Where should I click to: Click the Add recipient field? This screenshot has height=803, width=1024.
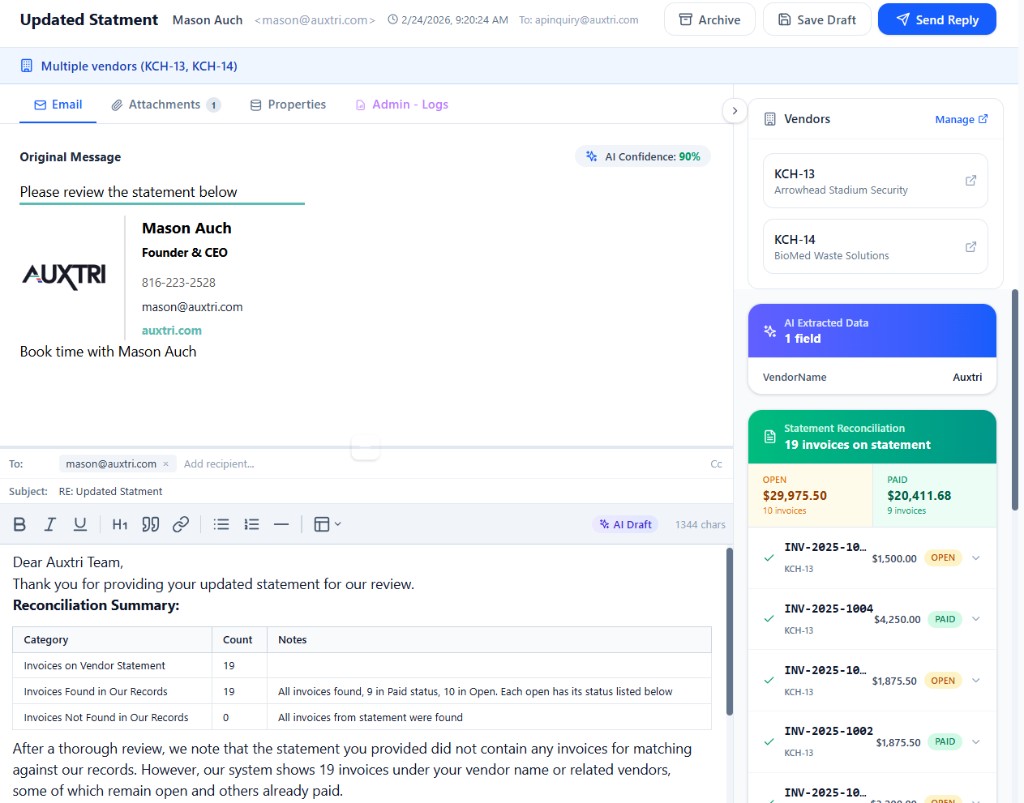point(219,463)
